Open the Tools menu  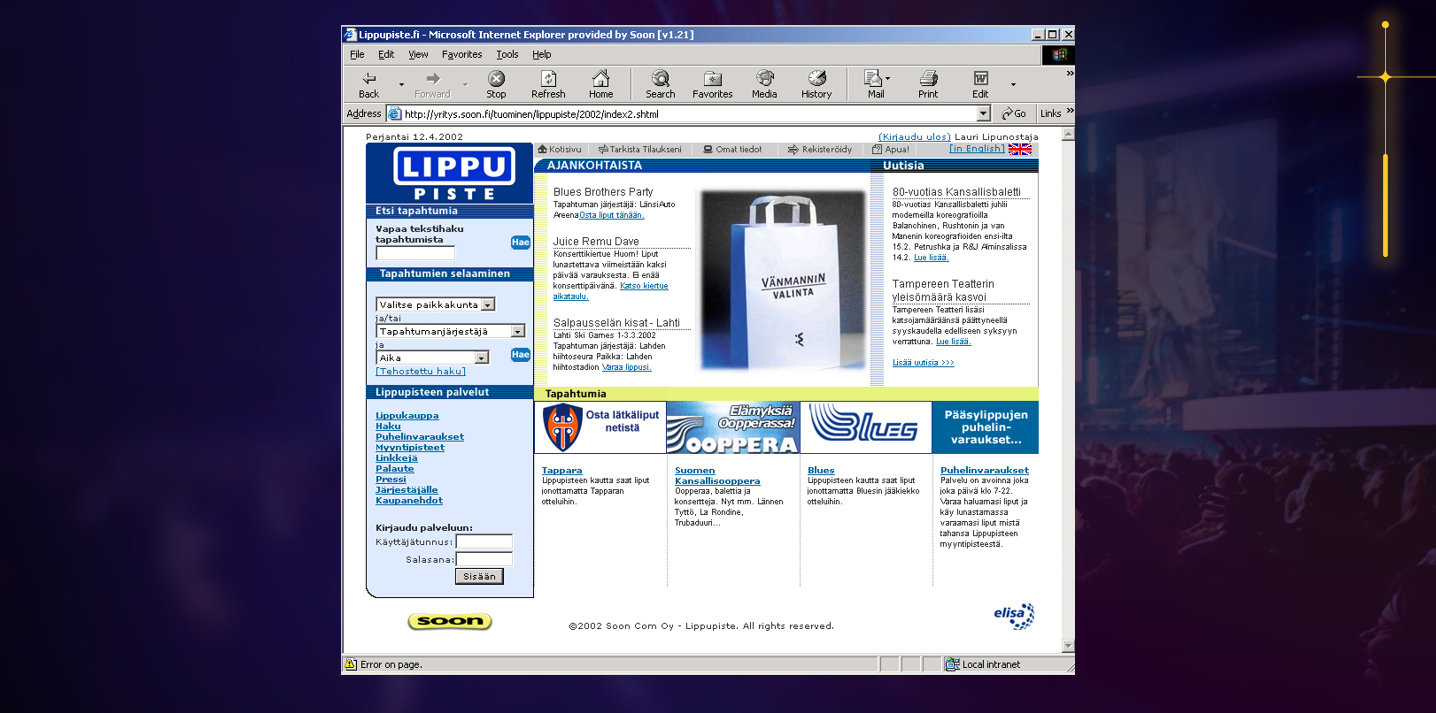coord(507,55)
